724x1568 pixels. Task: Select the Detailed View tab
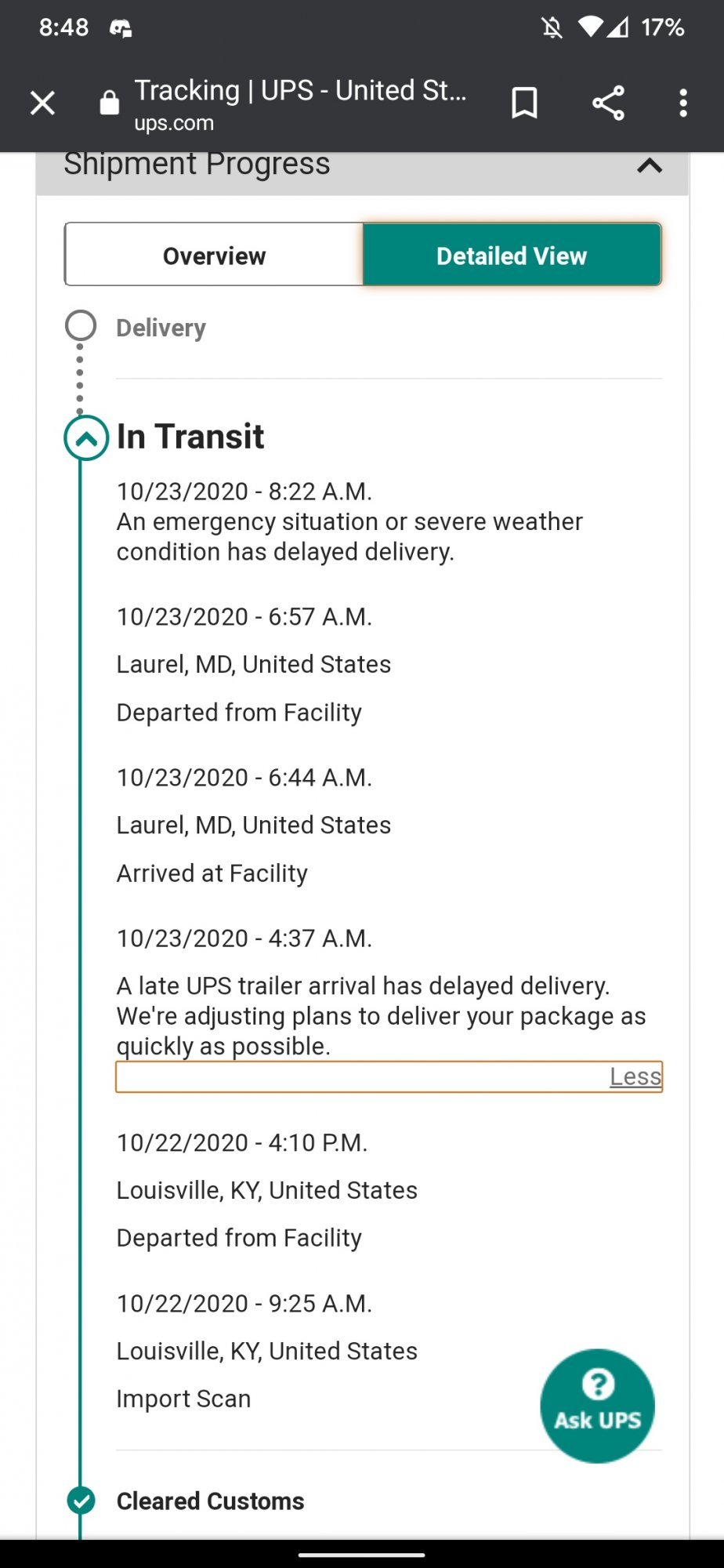(x=512, y=255)
